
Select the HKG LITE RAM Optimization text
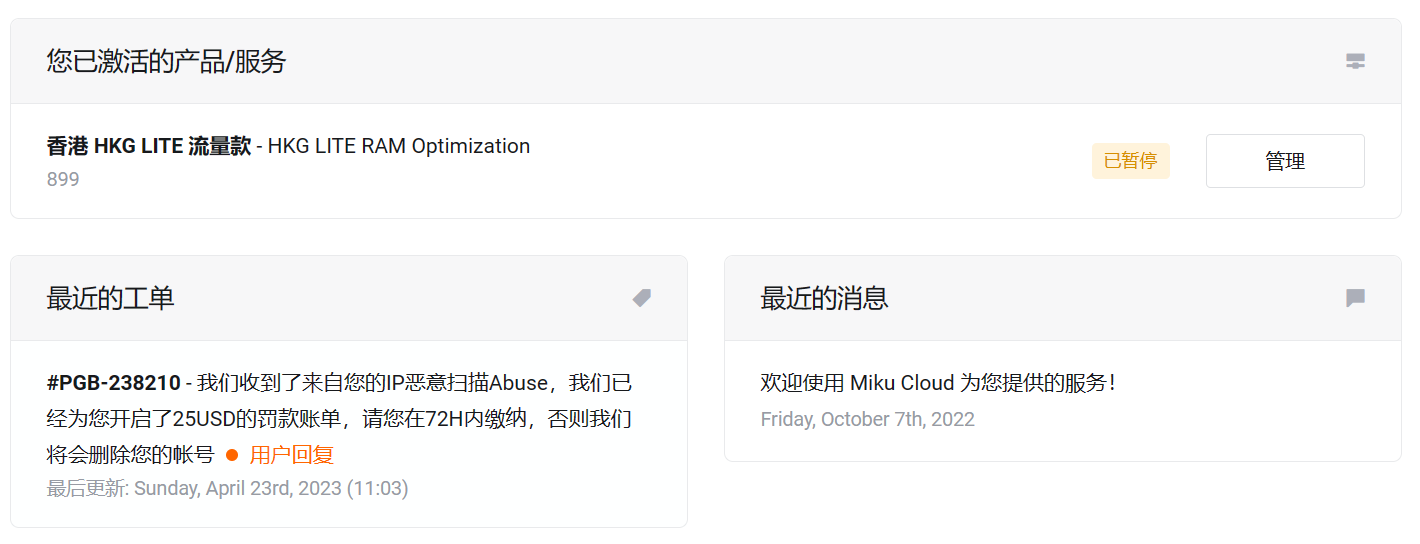(x=398, y=146)
